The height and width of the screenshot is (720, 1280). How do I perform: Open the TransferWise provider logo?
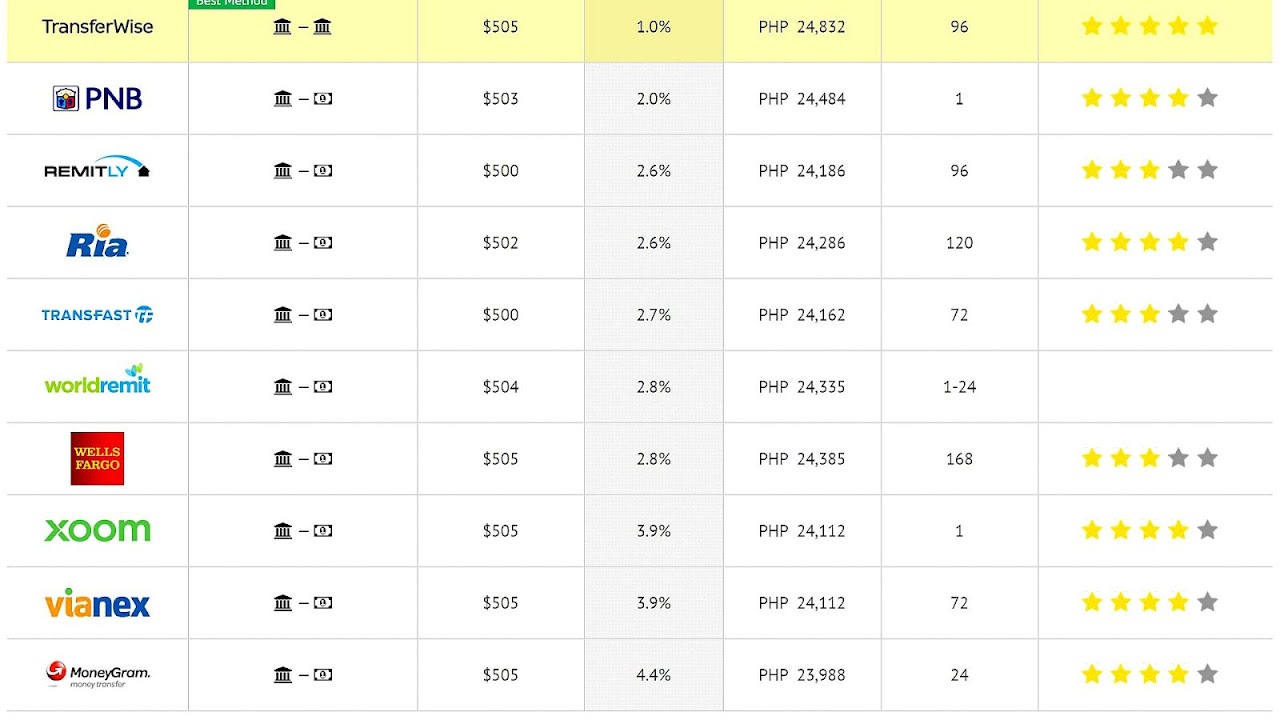(97, 27)
